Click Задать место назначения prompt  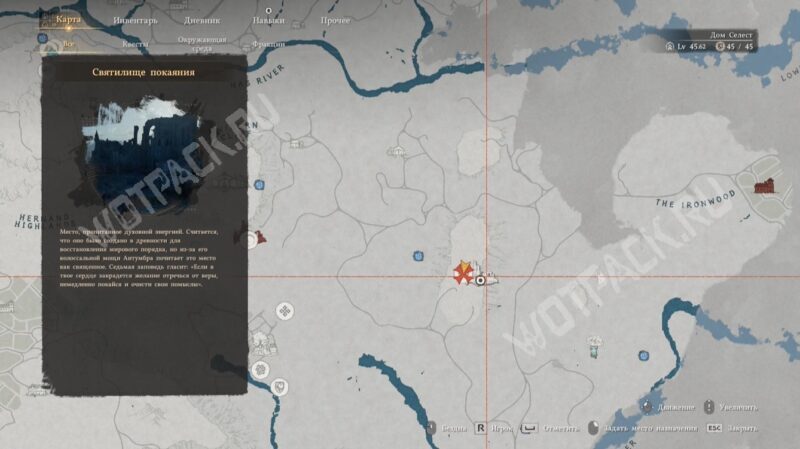coord(648,428)
